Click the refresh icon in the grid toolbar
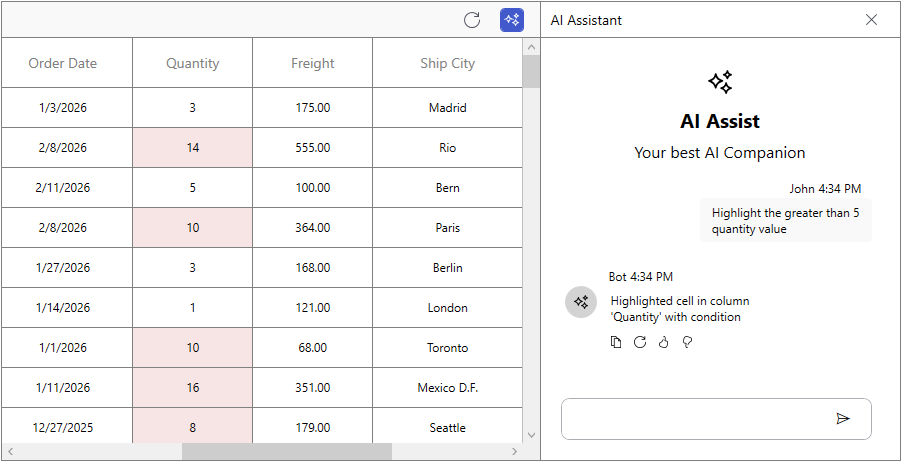 472,20
